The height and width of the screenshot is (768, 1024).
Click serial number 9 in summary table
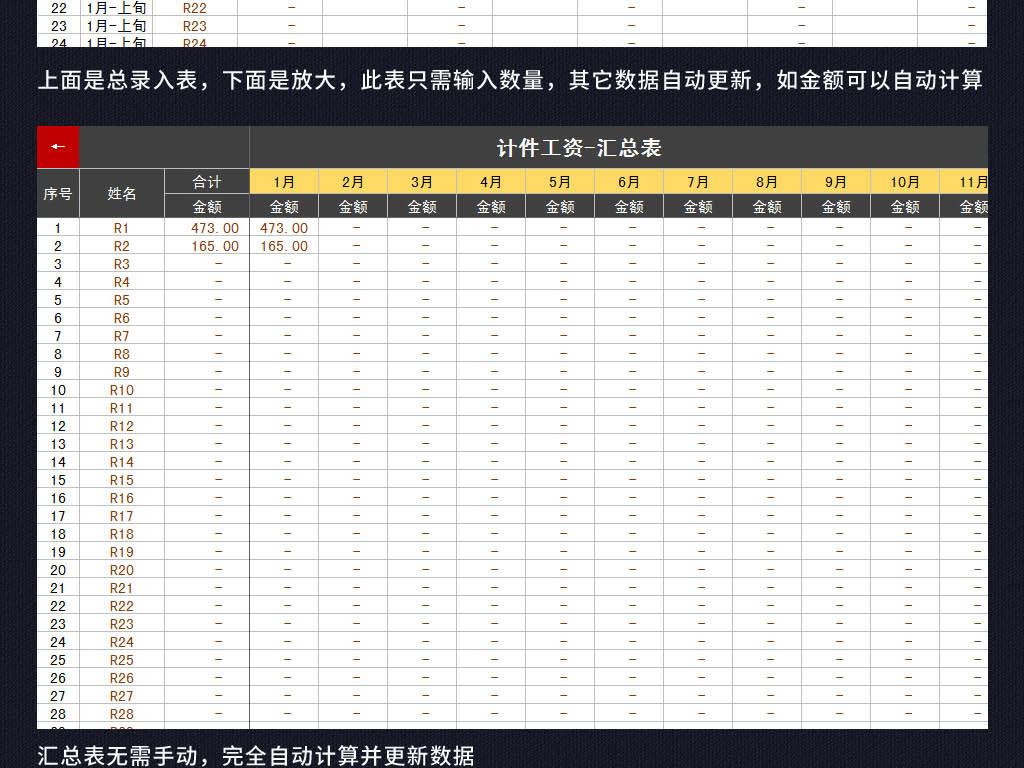point(58,372)
